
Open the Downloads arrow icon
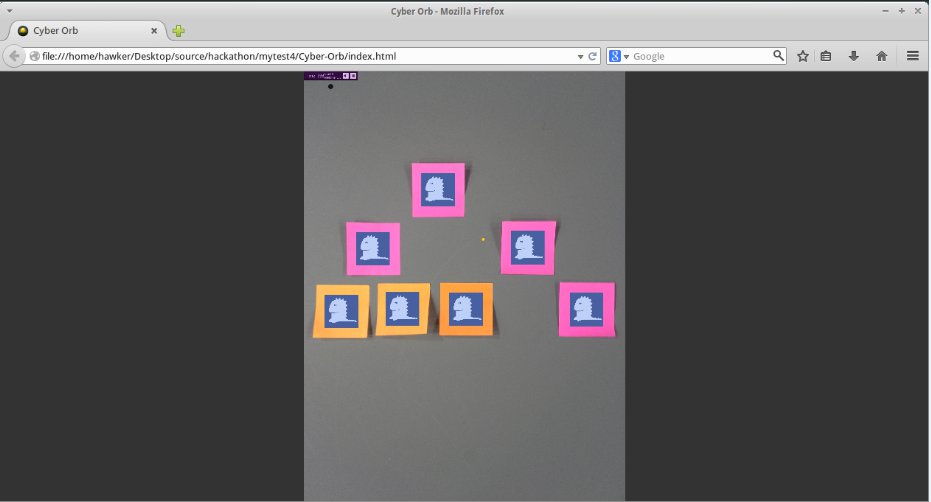point(854,56)
